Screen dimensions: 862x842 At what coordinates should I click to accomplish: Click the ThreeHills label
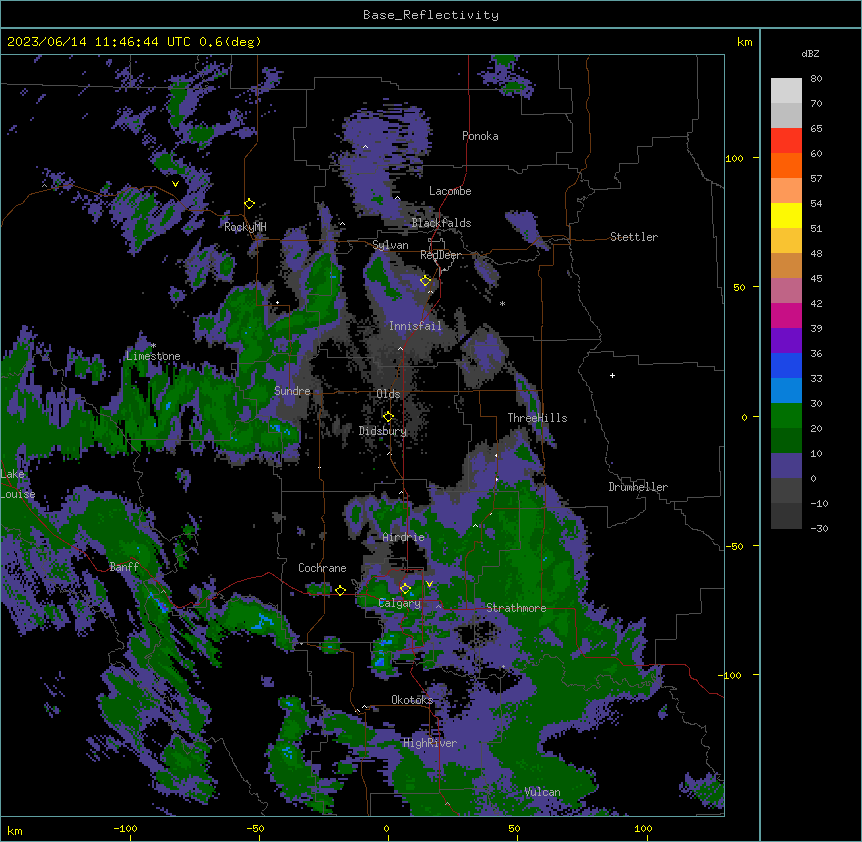pos(537,418)
